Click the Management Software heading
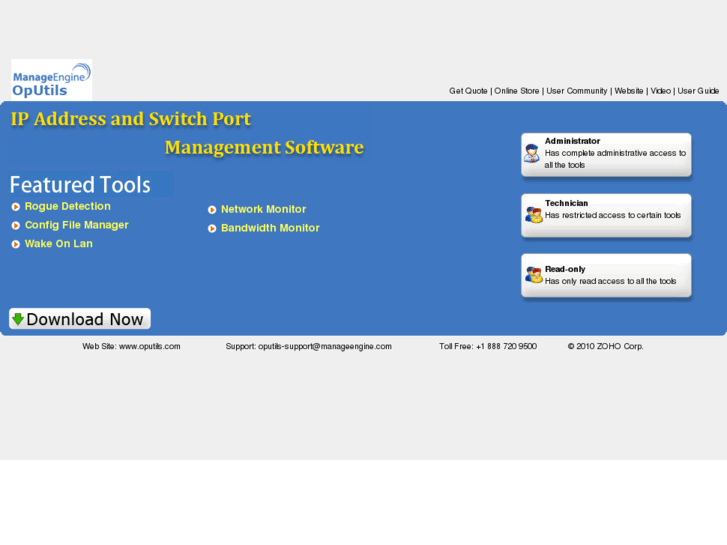Viewport: 727px width, 545px height. click(x=264, y=147)
